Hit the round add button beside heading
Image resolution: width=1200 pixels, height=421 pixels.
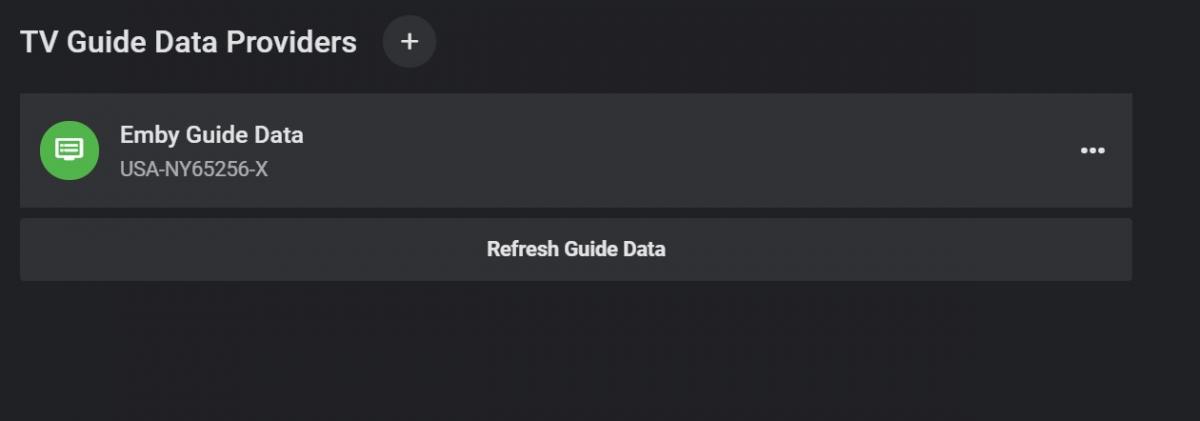(x=409, y=42)
